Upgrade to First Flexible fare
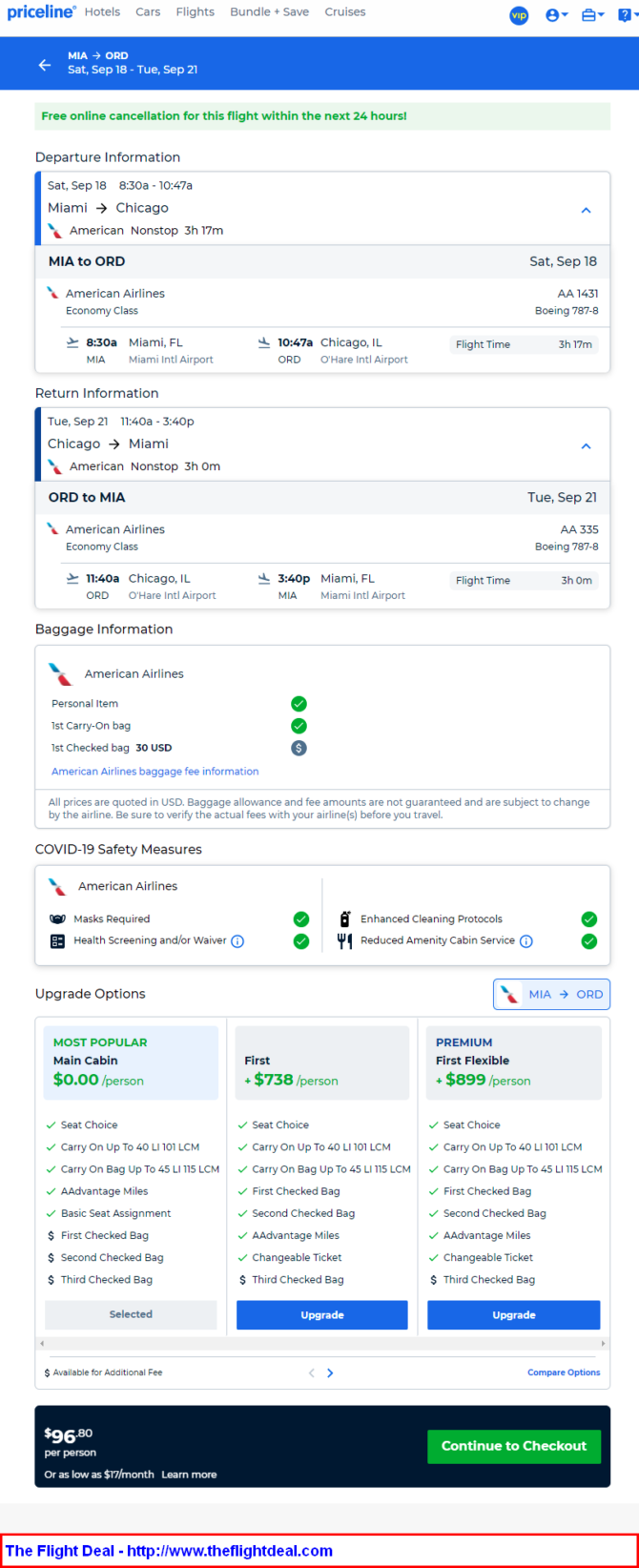This screenshot has height=1568, width=639. (x=514, y=1314)
